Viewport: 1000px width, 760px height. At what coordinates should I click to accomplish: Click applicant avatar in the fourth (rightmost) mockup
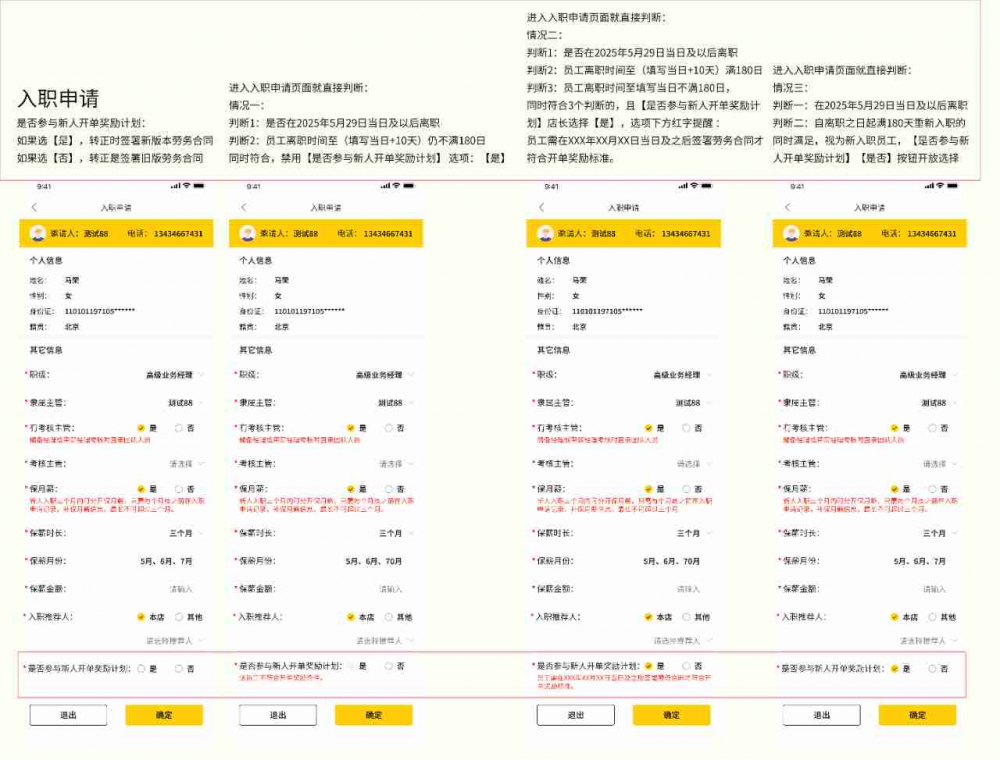[791, 233]
